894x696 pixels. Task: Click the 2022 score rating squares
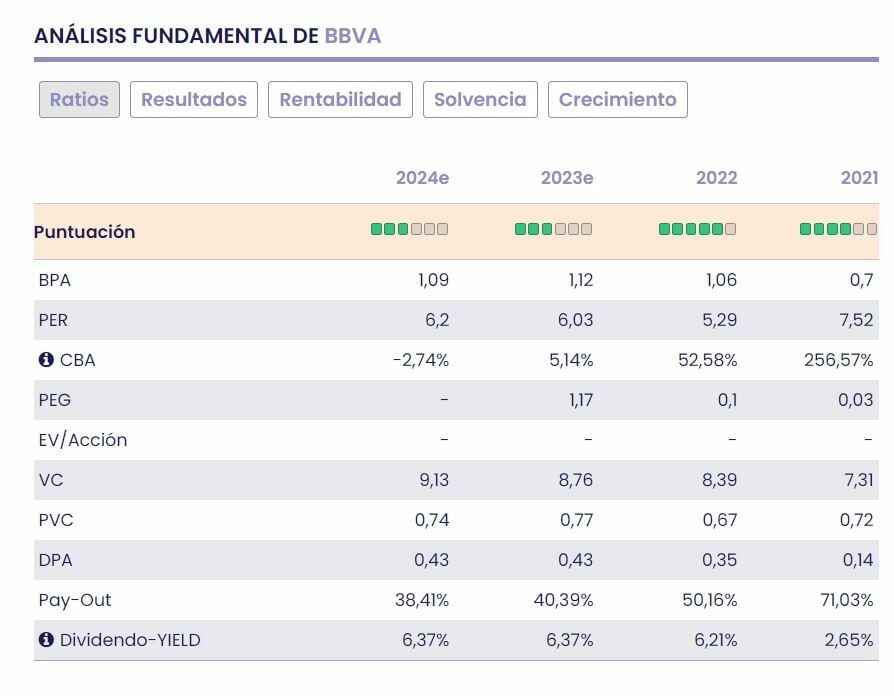(697, 229)
